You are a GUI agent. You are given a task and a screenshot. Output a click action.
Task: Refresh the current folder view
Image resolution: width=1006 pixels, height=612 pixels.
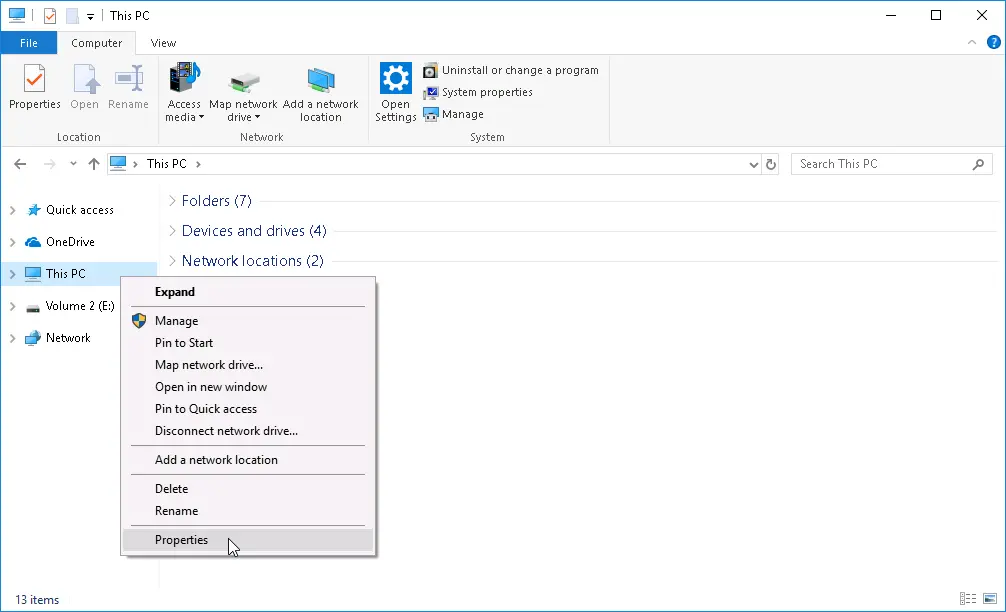770,163
